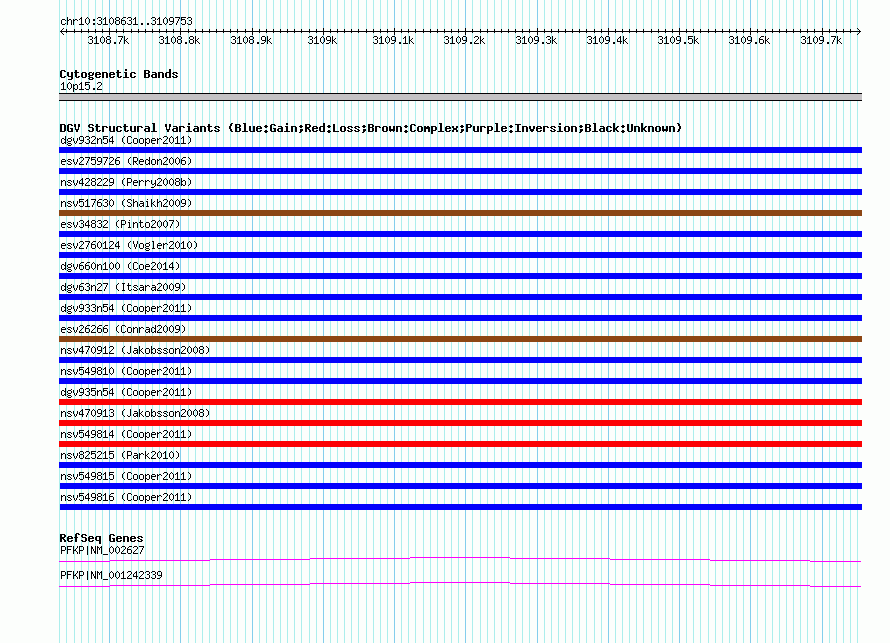The height and width of the screenshot is (643, 890).
Task: Click the RefSeq Genes track title
Action: [102, 538]
